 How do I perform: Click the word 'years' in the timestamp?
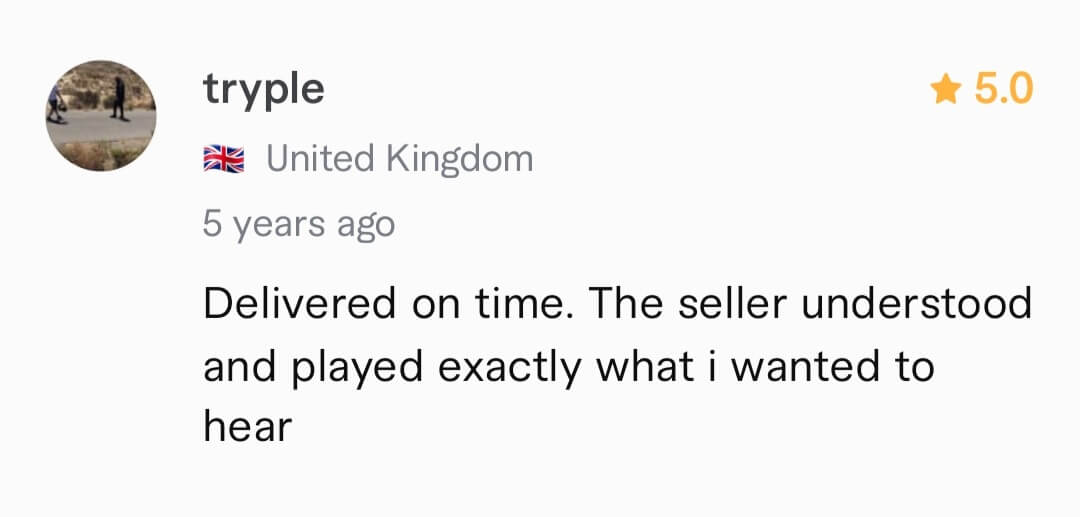pyautogui.click(x=279, y=226)
